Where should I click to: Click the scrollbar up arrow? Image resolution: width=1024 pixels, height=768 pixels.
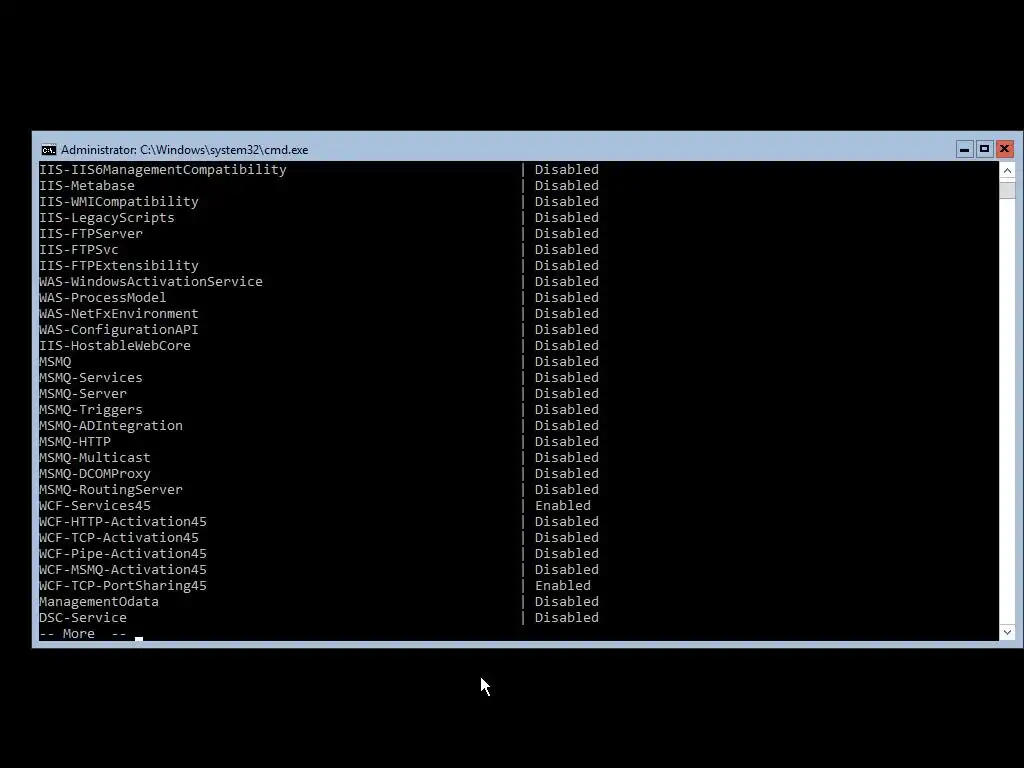[1007, 170]
